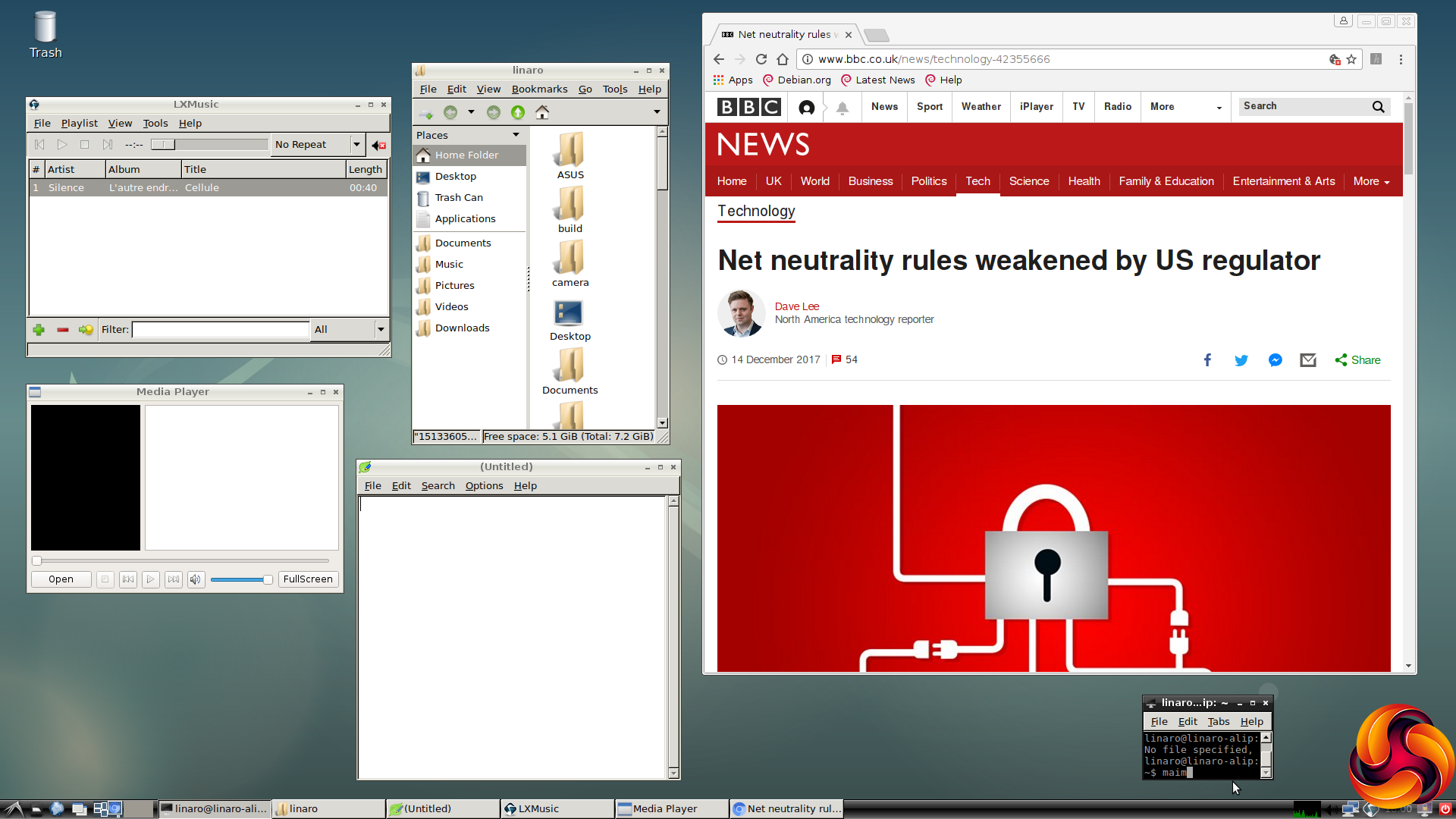Click the green up-directory arrow in file manager

(518, 113)
